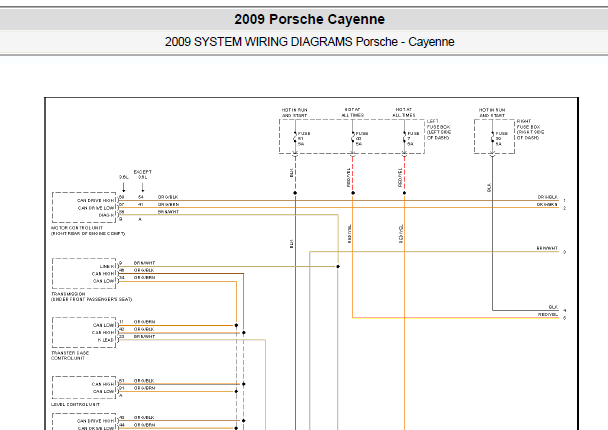The image size is (608, 430).
Task: Click the LINE K pin of the transmission
Action: click(x=107, y=266)
